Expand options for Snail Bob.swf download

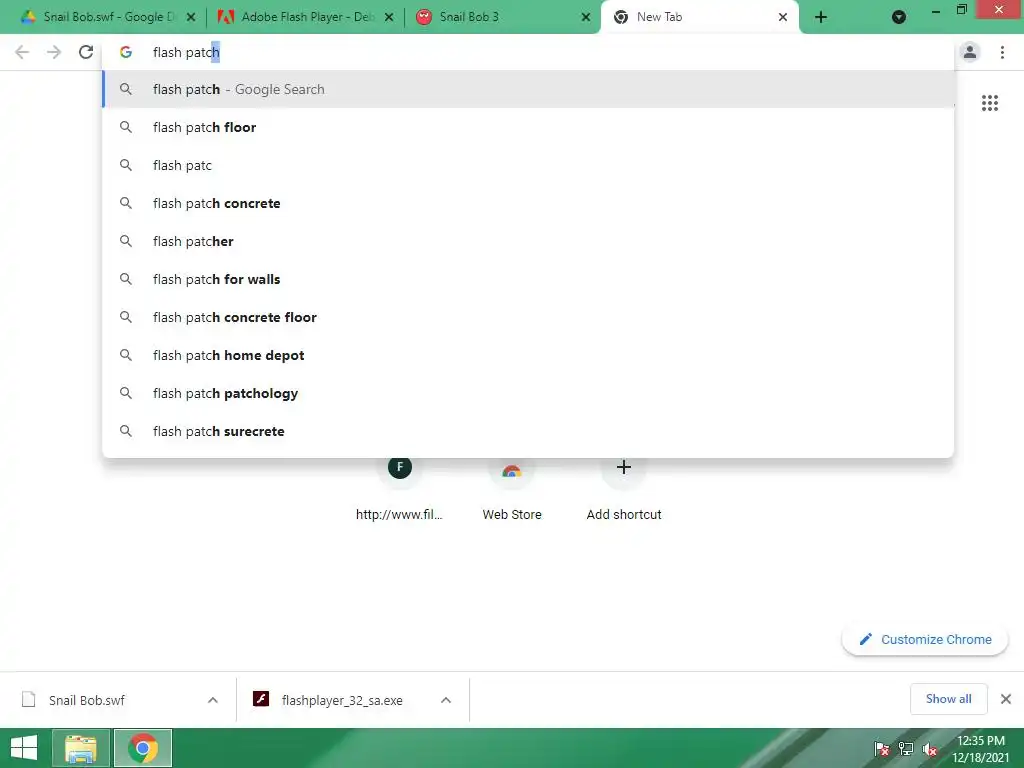pos(213,700)
